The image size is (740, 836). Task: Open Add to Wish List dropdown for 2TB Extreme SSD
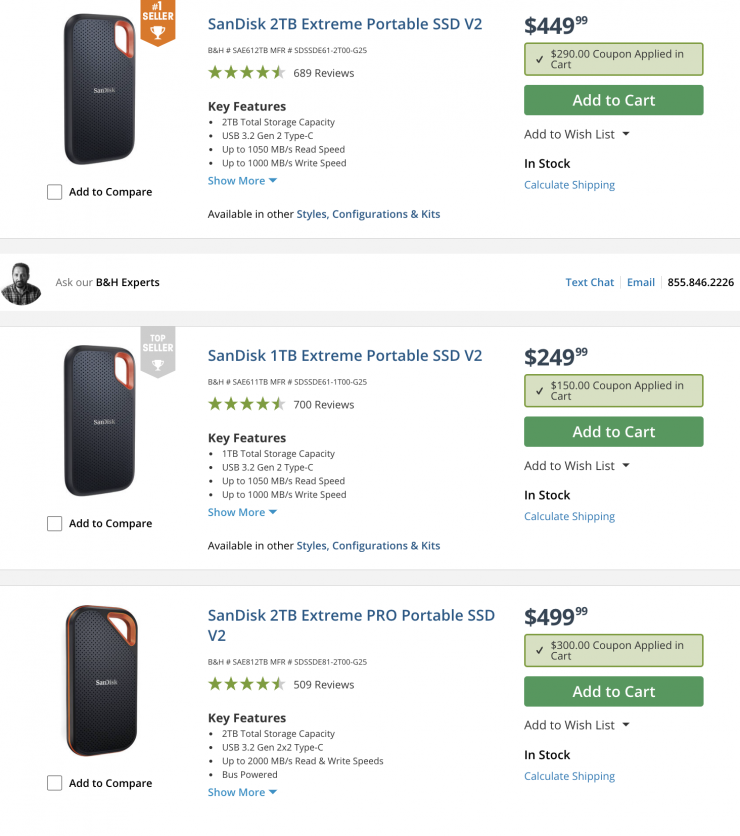[x=577, y=134]
